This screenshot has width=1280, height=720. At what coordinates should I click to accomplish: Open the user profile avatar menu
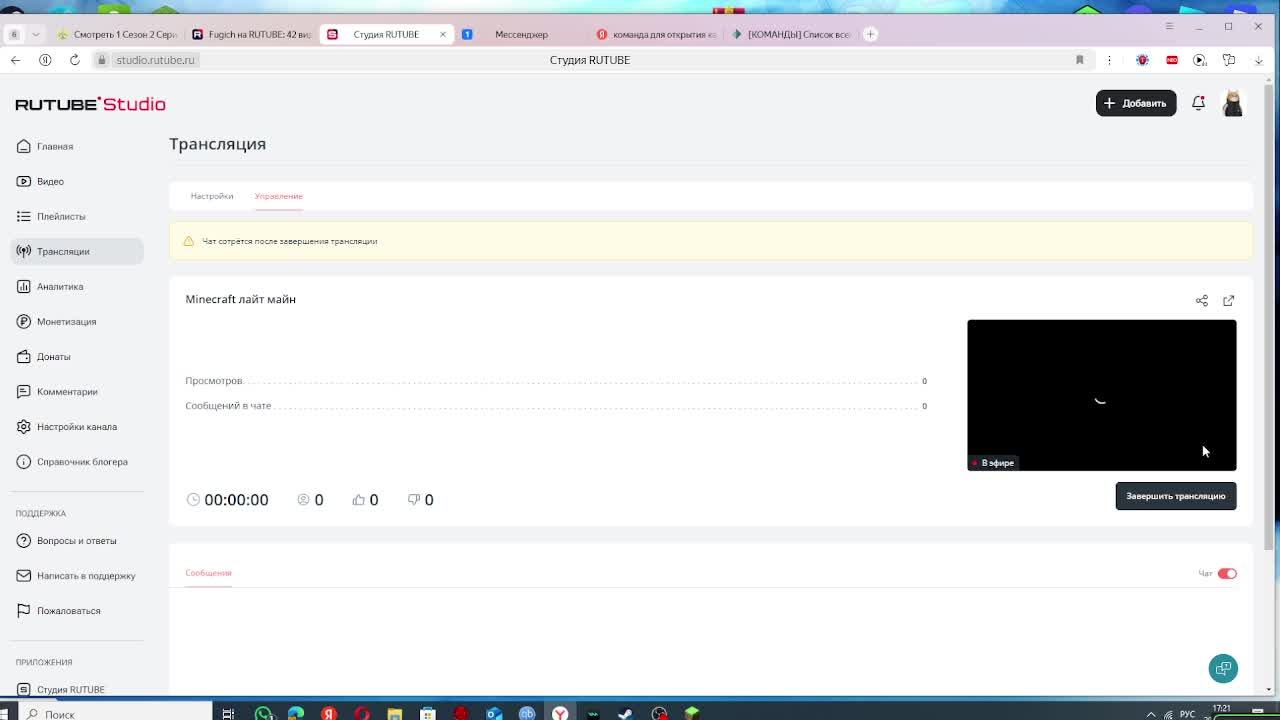[x=1233, y=103]
